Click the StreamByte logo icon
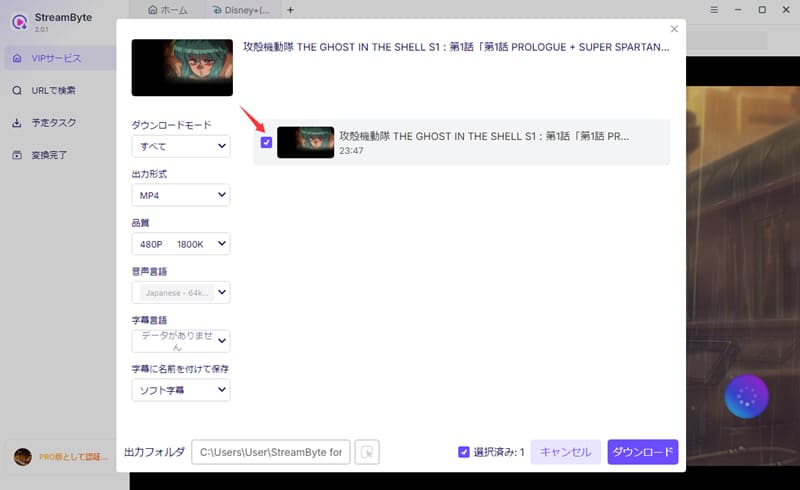This screenshot has height=490, width=800. [19, 22]
